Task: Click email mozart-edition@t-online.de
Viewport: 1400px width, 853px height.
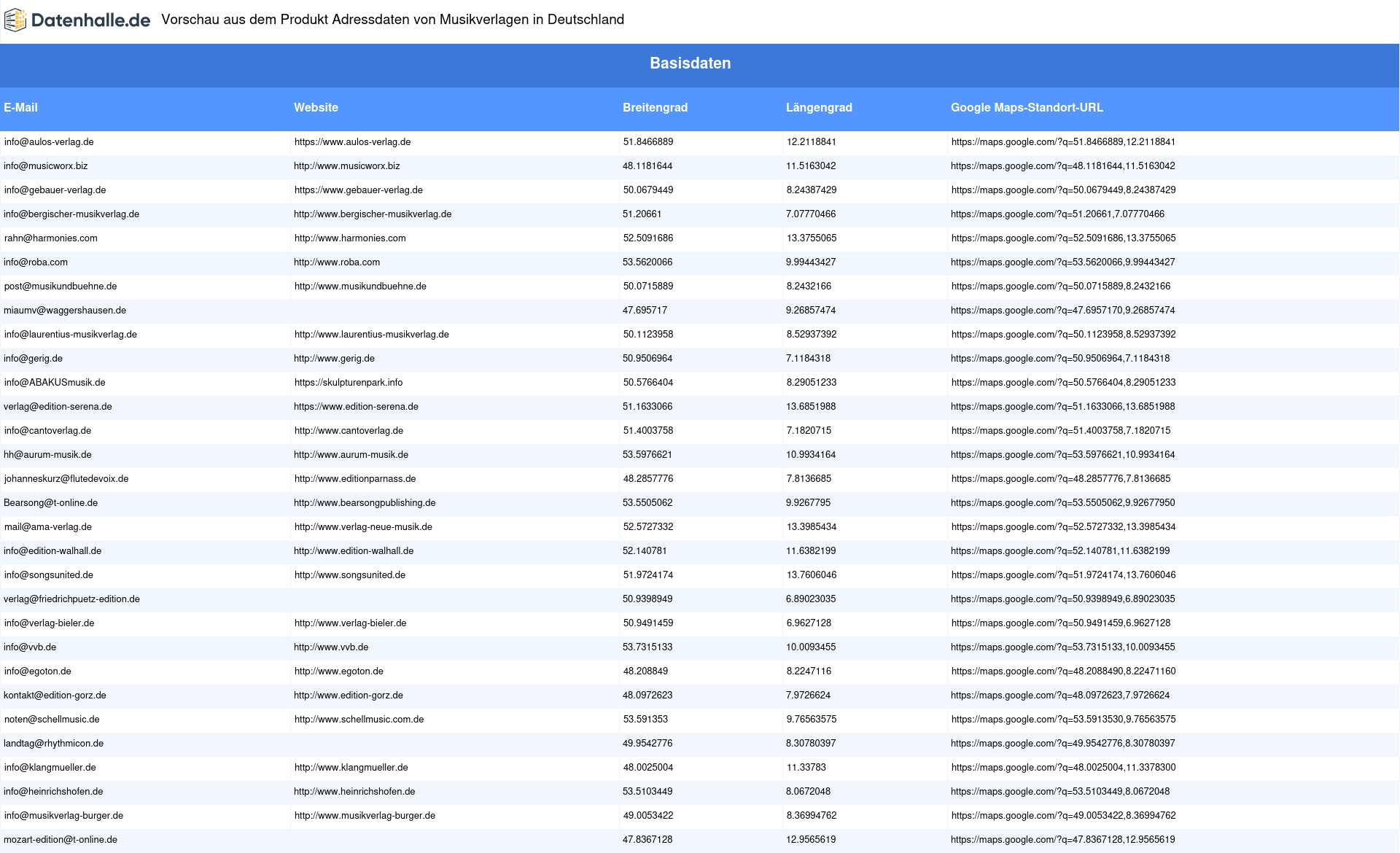Action: (61, 840)
